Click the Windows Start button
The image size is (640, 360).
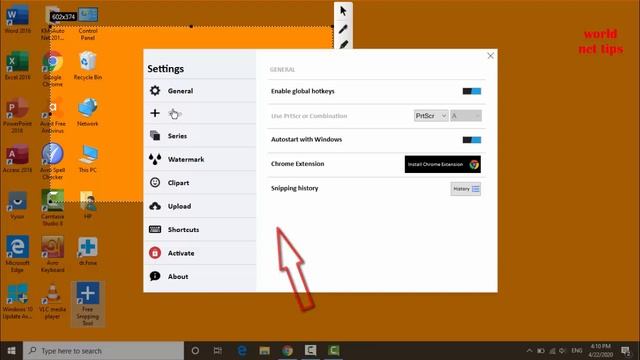pyautogui.click(x=11, y=351)
